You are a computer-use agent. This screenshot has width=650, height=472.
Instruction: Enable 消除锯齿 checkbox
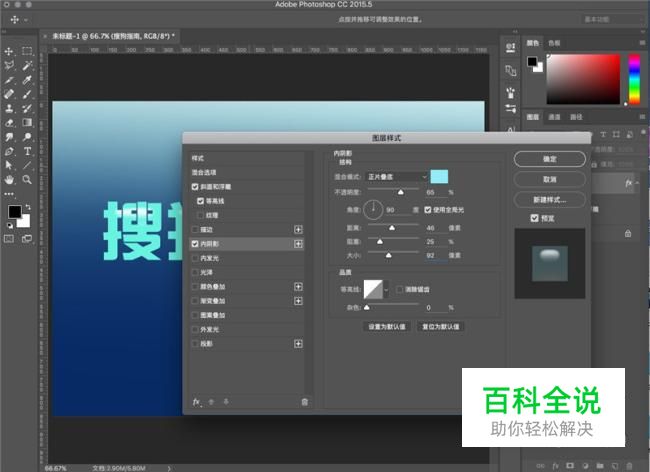(400, 289)
